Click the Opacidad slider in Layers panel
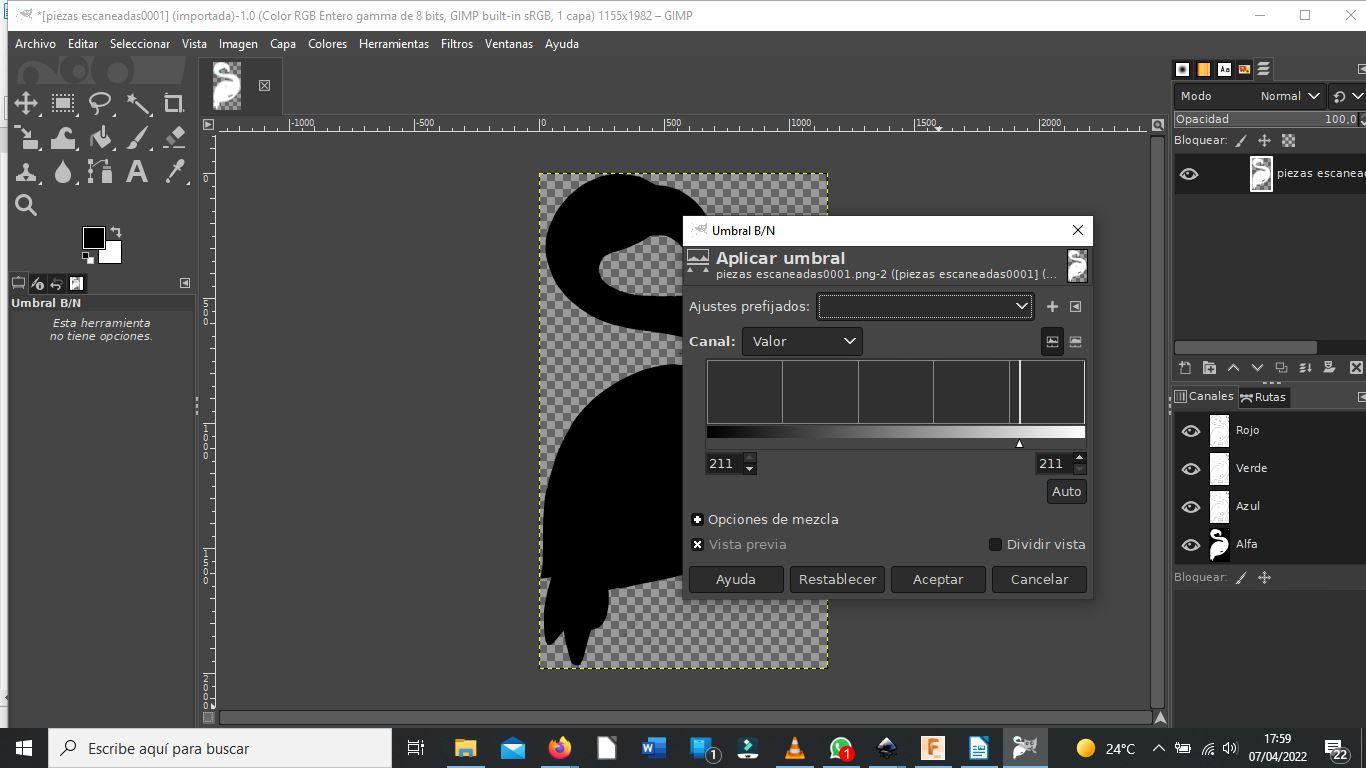 1267,119
